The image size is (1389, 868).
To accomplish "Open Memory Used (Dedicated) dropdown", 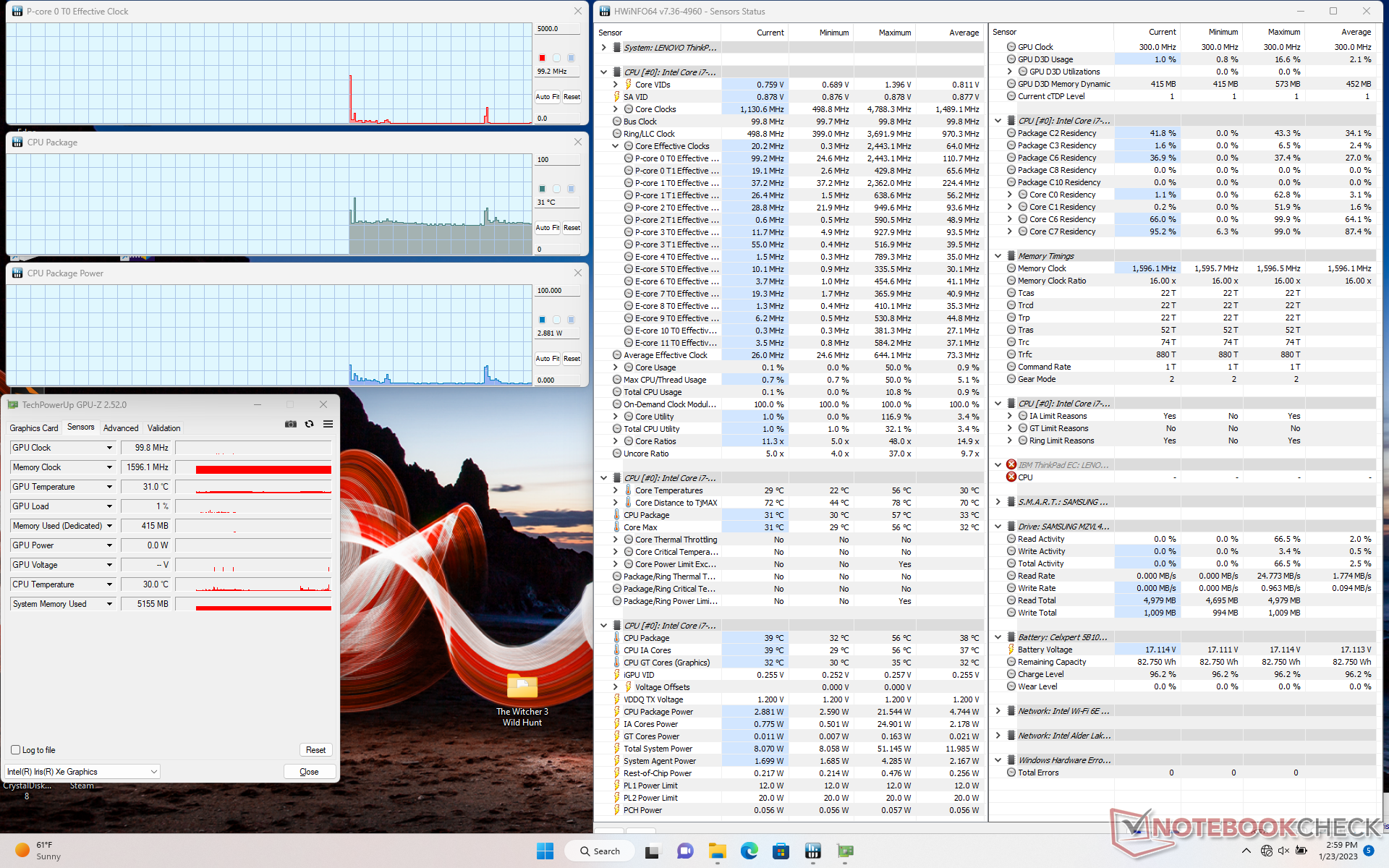I will click(109, 526).
